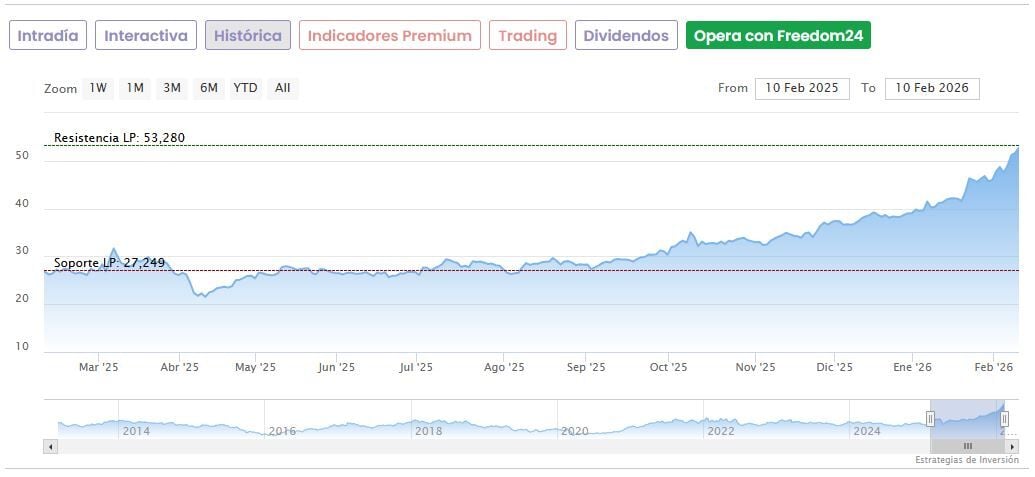Image resolution: width=1035 pixels, height=477 pixels.
Task: Select the 3M zoom range
Action: (x=172, y=88)
